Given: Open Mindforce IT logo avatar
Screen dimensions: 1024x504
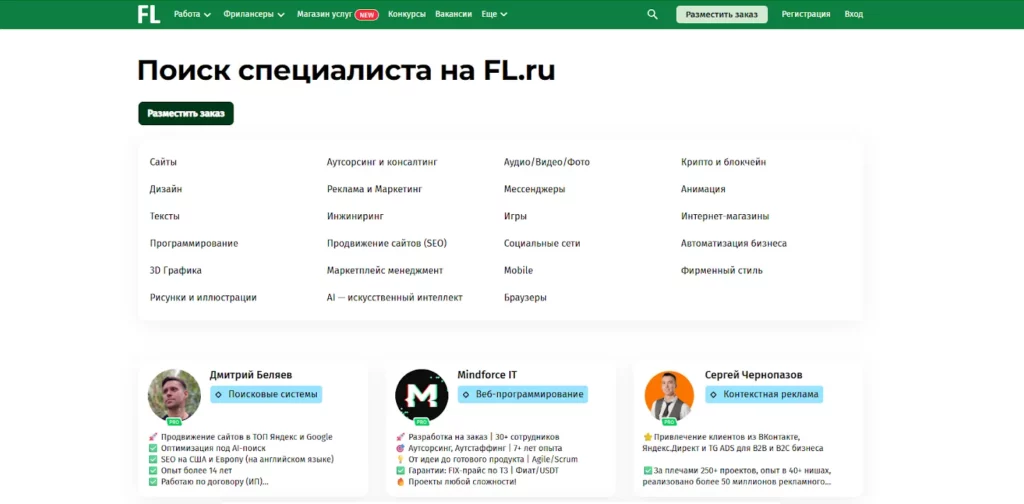Looking at the screenshot, I should [x=422, y=394].
